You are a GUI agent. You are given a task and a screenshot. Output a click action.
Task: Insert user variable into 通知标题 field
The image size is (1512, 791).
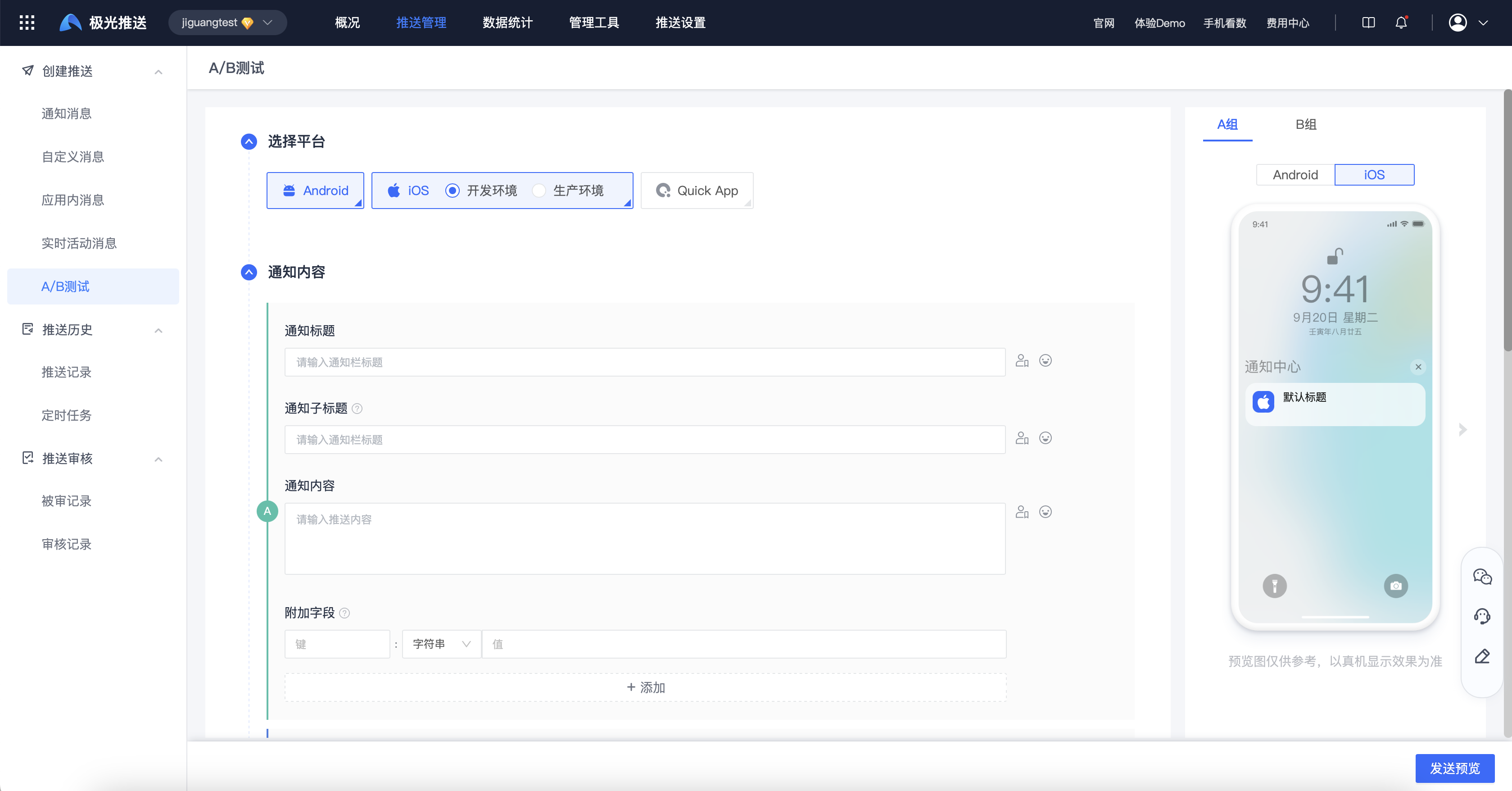[x=1022, y=360]
